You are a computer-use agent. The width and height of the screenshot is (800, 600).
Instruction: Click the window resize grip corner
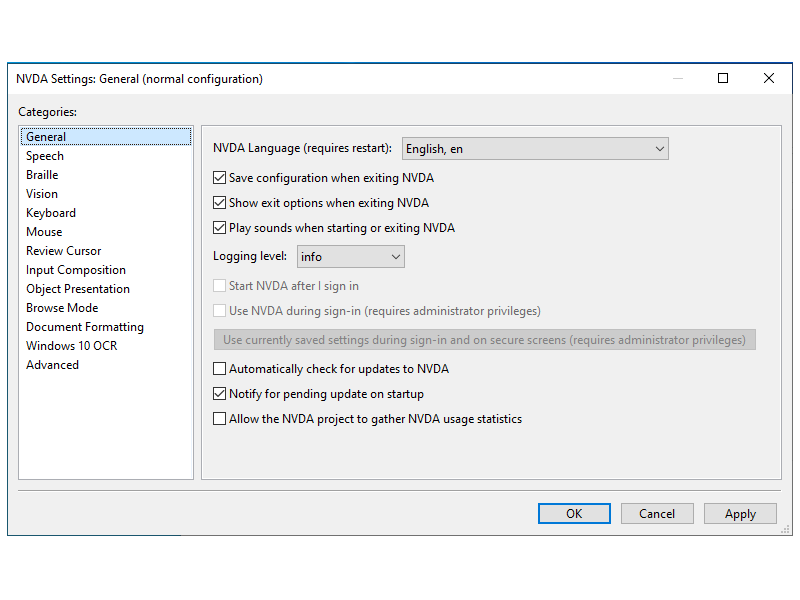coord(786,530)
